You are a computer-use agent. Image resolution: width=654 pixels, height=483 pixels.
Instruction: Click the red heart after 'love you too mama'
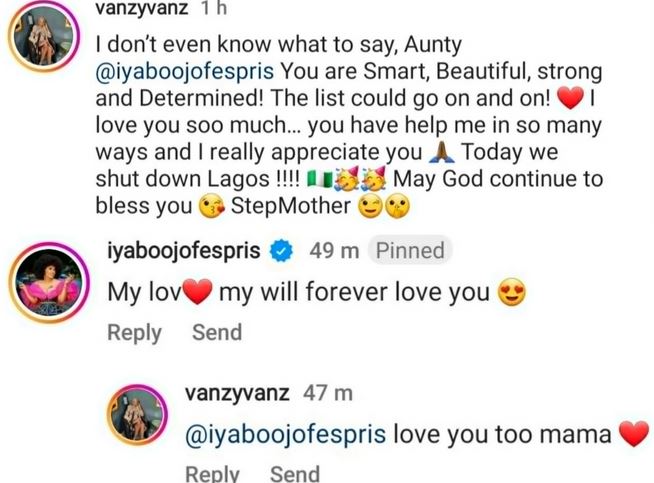pos(629,435)
